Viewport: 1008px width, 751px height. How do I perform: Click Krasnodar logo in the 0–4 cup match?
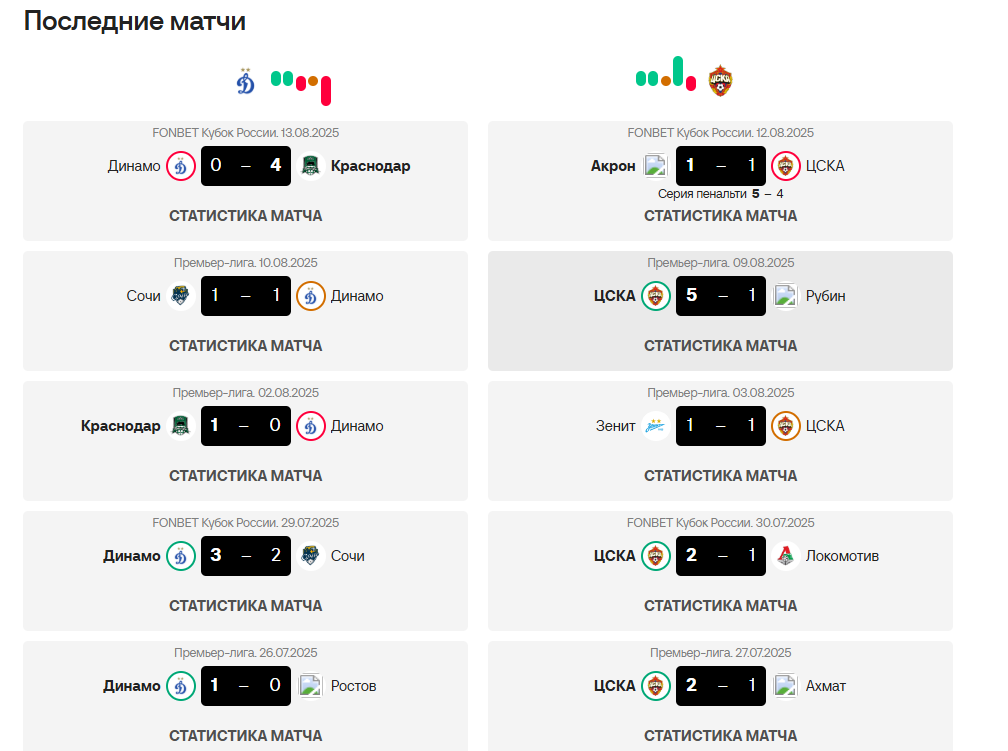pyautogui.click(x=311, y=166)
